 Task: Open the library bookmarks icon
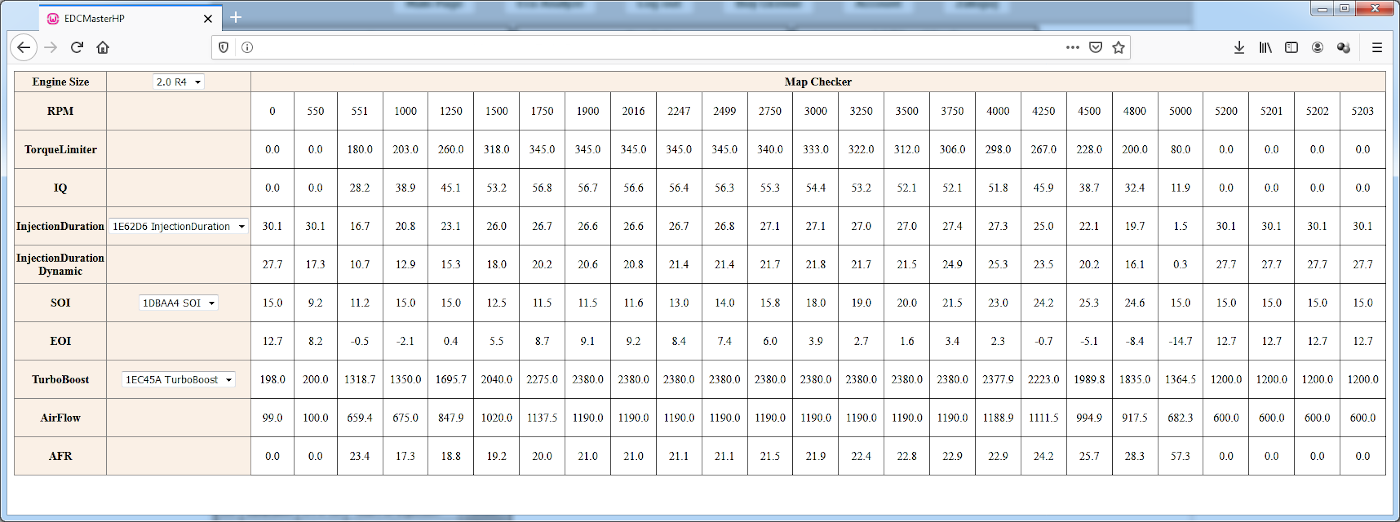[x=1265, y=47]
